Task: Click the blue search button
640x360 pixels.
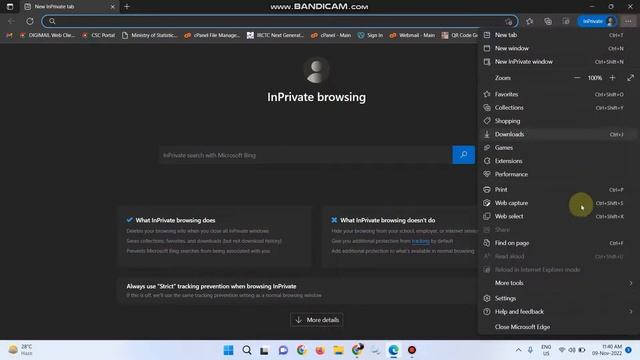Action: (x=463, y=155)
